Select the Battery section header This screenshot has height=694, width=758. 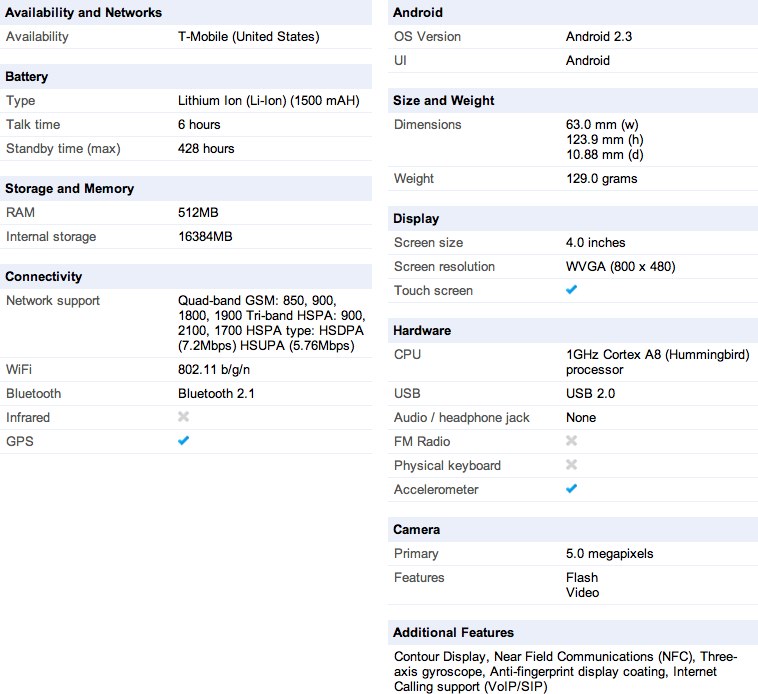[x=27, y=77]
